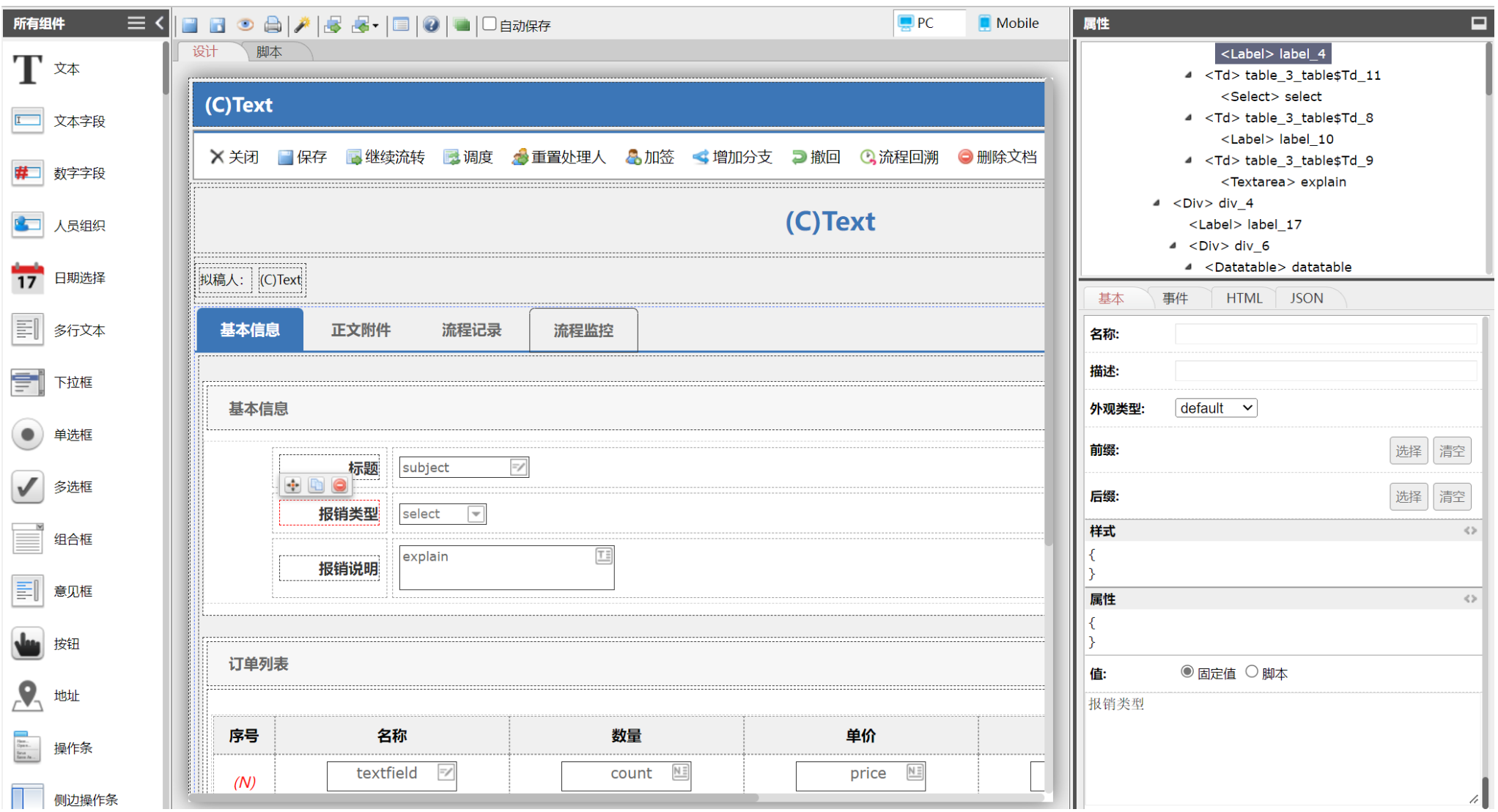Enable the 自动保存 checkbox
The width and height of the screenshot is (1498, 812).
(x=490, y=24)
